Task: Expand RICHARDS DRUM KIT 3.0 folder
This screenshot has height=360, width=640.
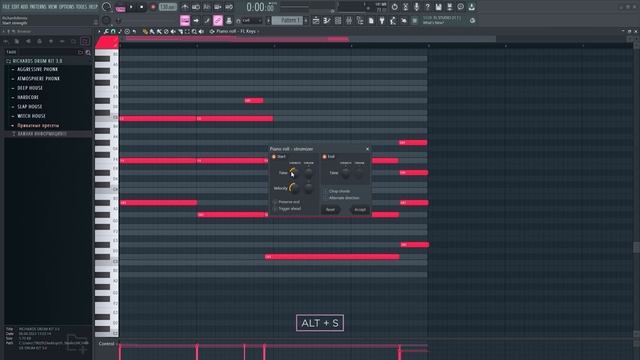Action: [37, 61]
